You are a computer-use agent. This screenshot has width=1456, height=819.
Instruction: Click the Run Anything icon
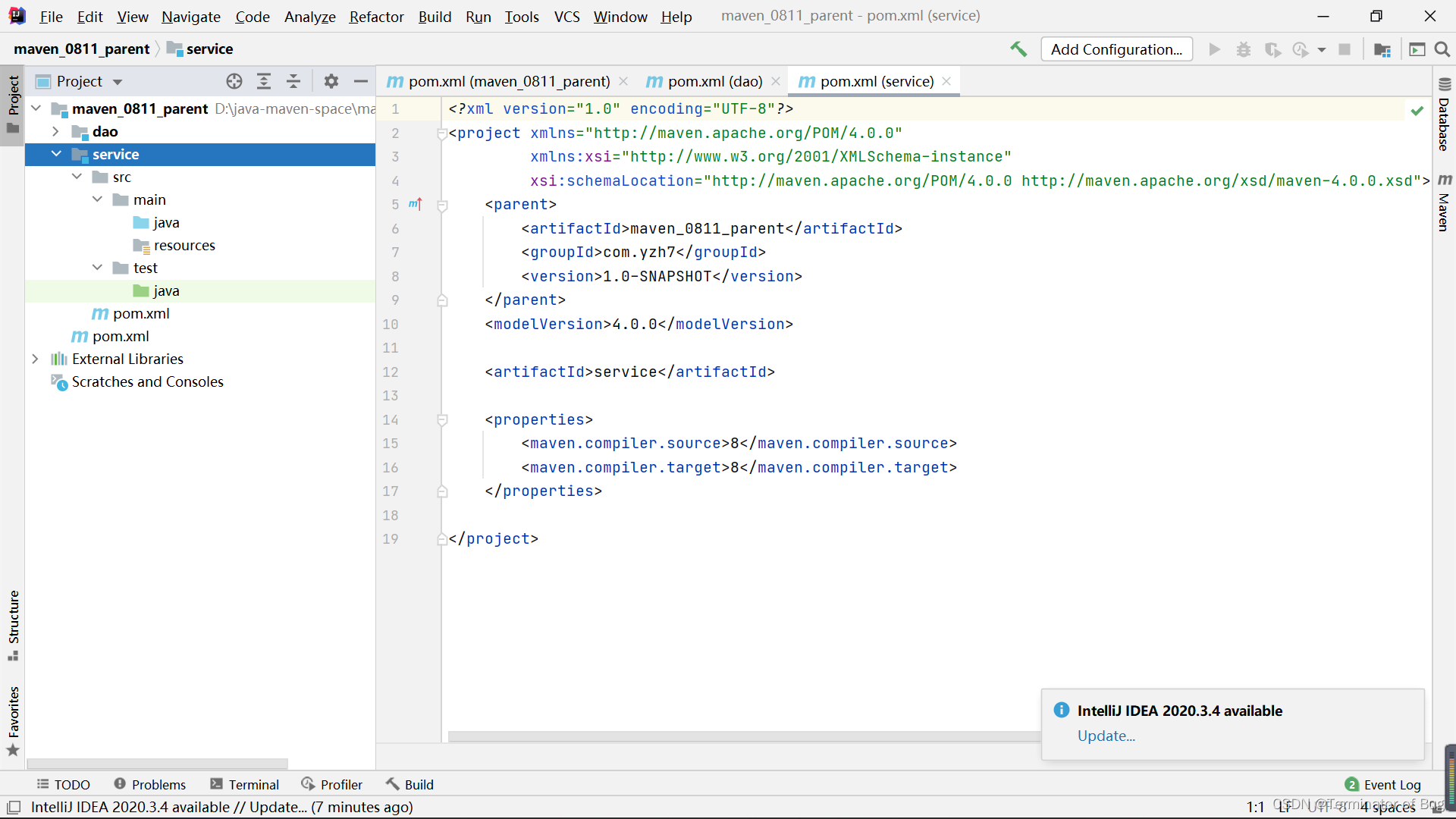pos(1417,49)
